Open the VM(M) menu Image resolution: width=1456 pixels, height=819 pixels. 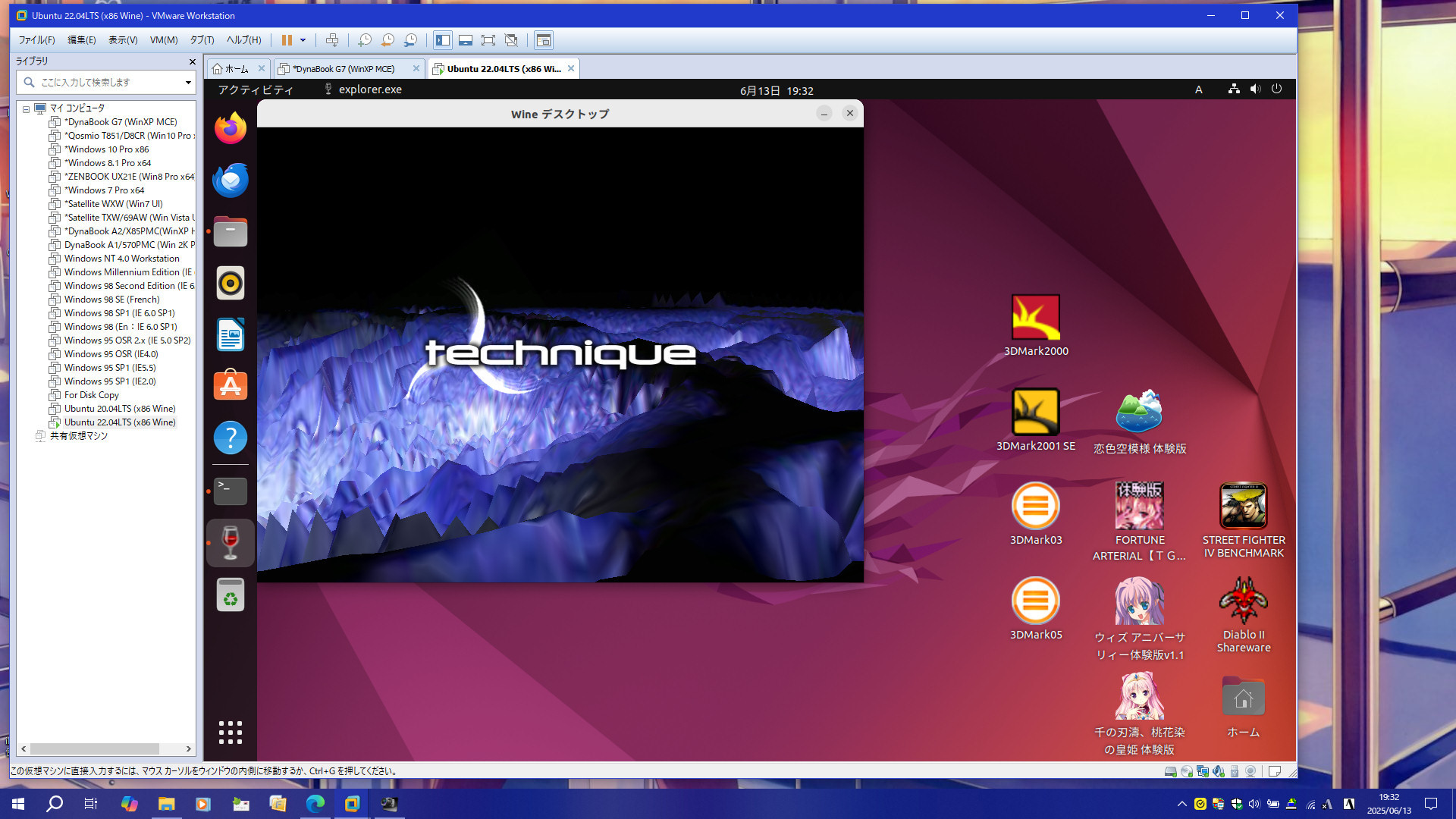[x=164, y=40]
